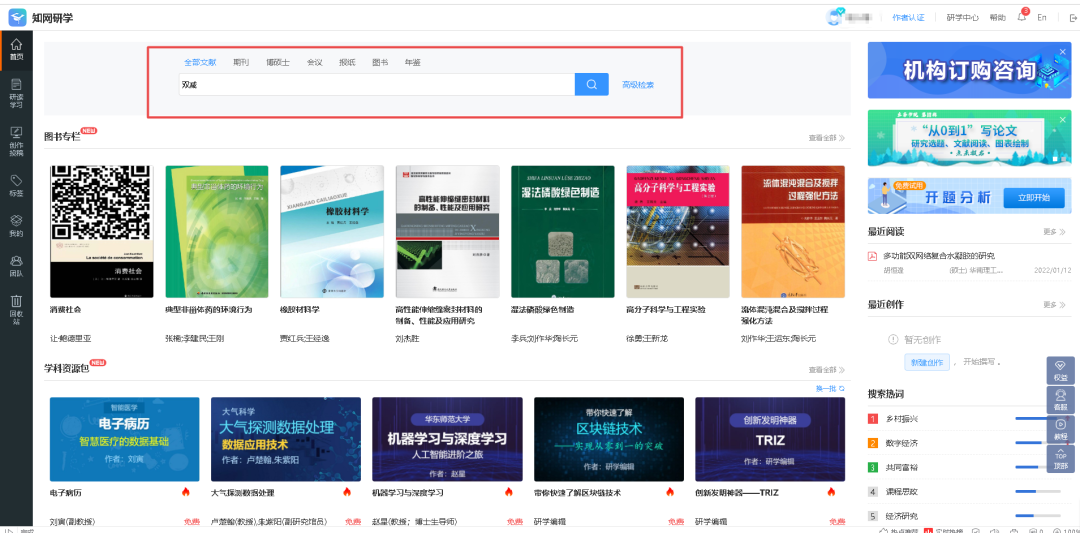Close the 机构订购咨询 banner
The width and height of the screenshot is (1080, 533).
(x=1063, y=51)
